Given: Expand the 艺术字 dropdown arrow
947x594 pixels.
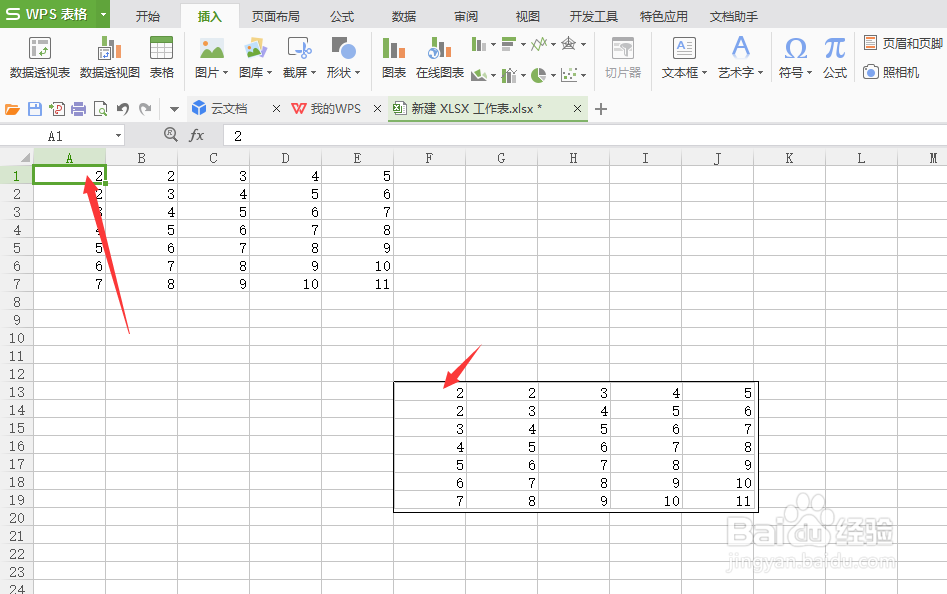Looking at the screenshot, I should pyautogui.click(x=760, y=73).
